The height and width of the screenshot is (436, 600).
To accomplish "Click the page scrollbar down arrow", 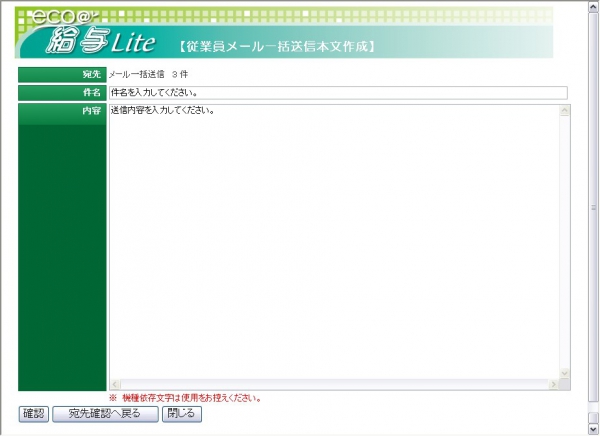I will tap(593, 428).
